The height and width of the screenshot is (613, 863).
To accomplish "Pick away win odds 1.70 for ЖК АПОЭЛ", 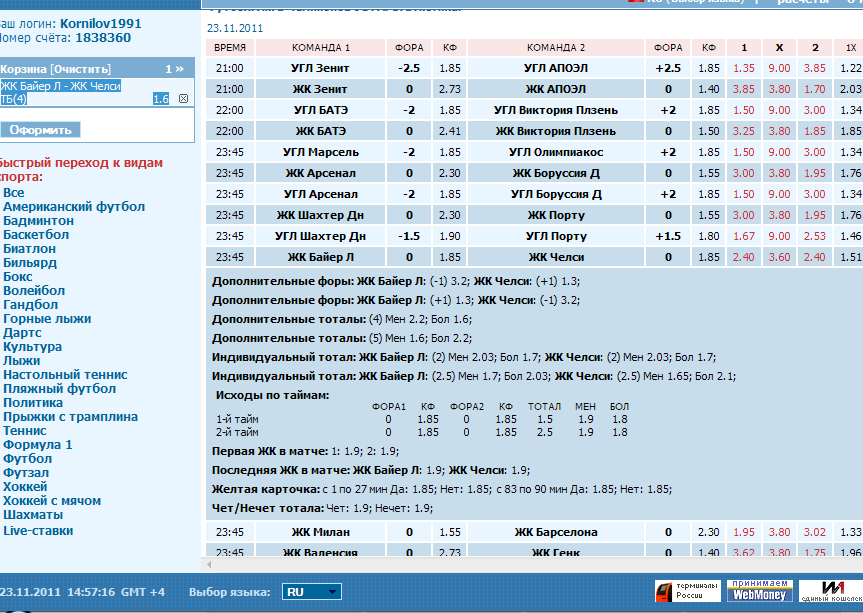I will pos(815,89).
